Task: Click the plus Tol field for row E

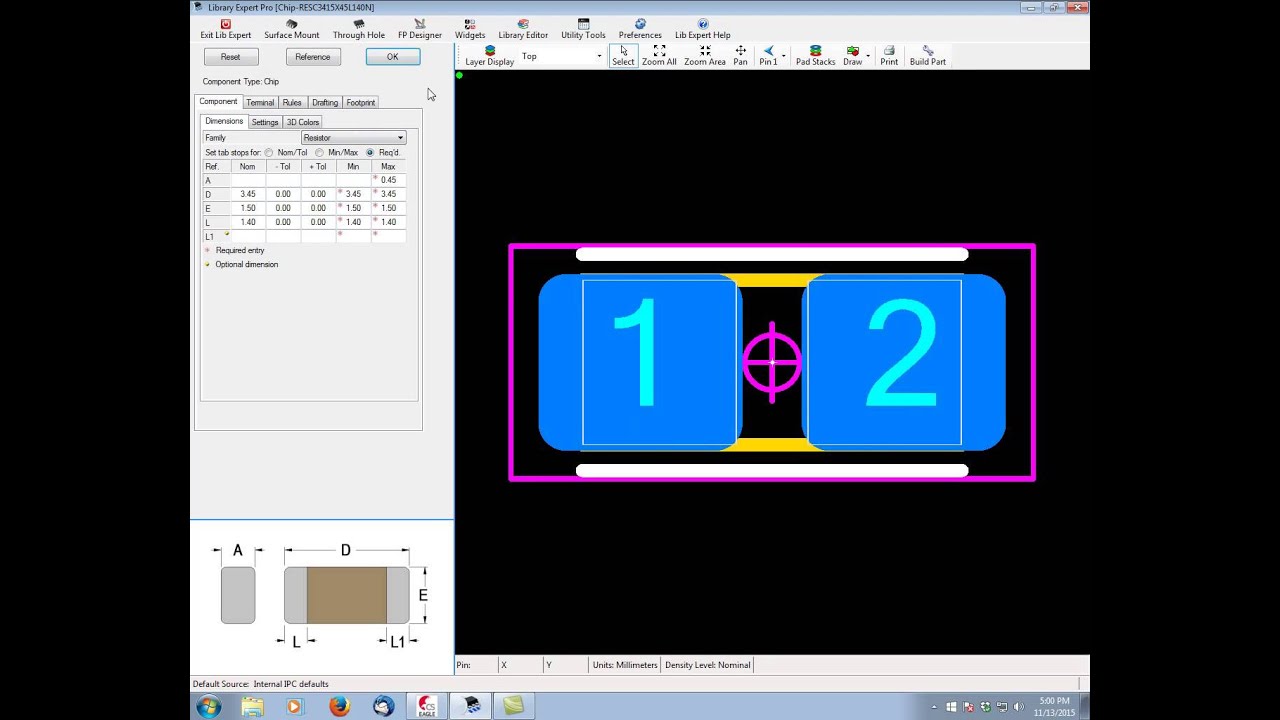Action: point(318,208)
